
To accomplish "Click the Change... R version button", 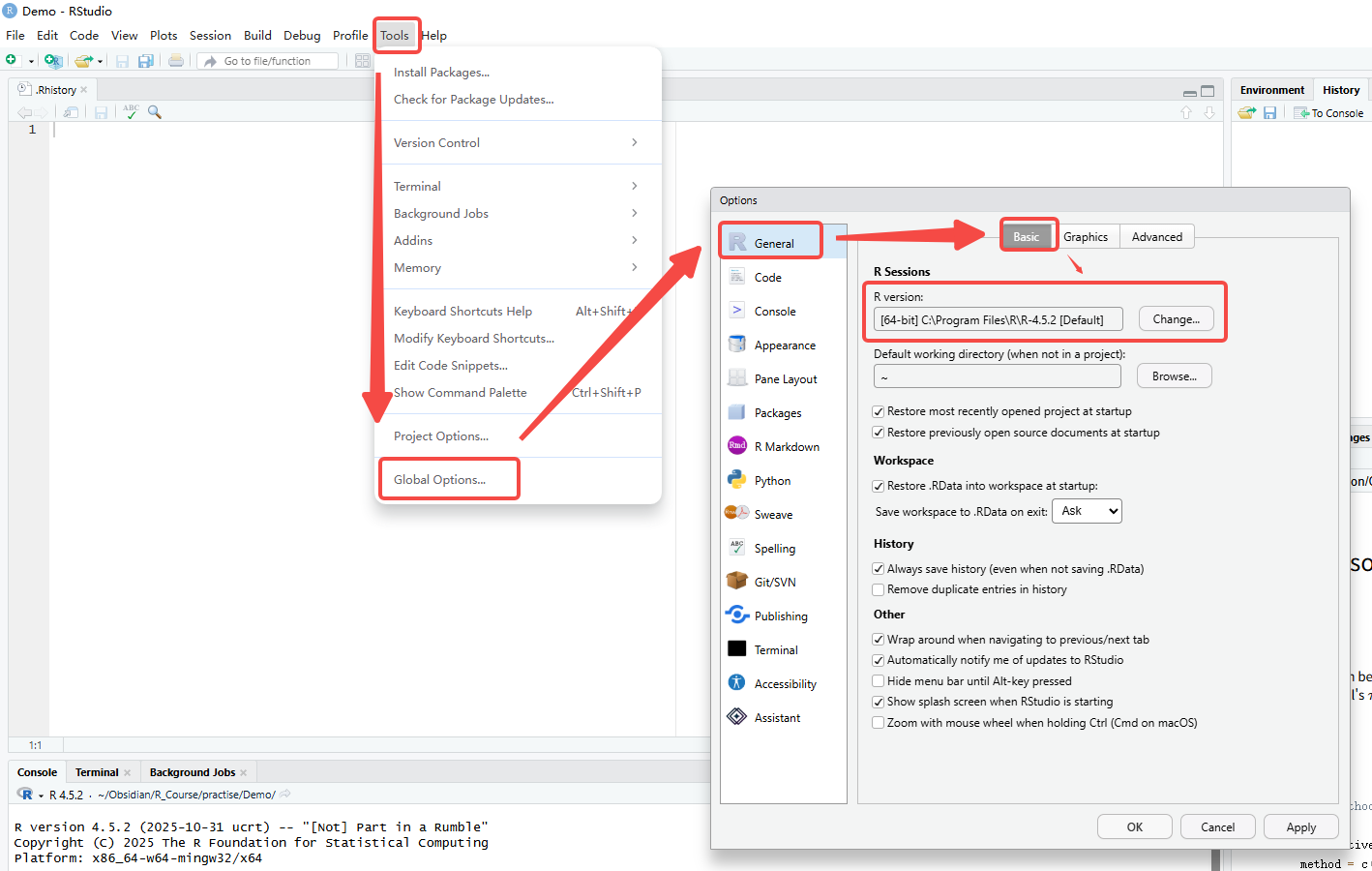I will point(1176,319).
